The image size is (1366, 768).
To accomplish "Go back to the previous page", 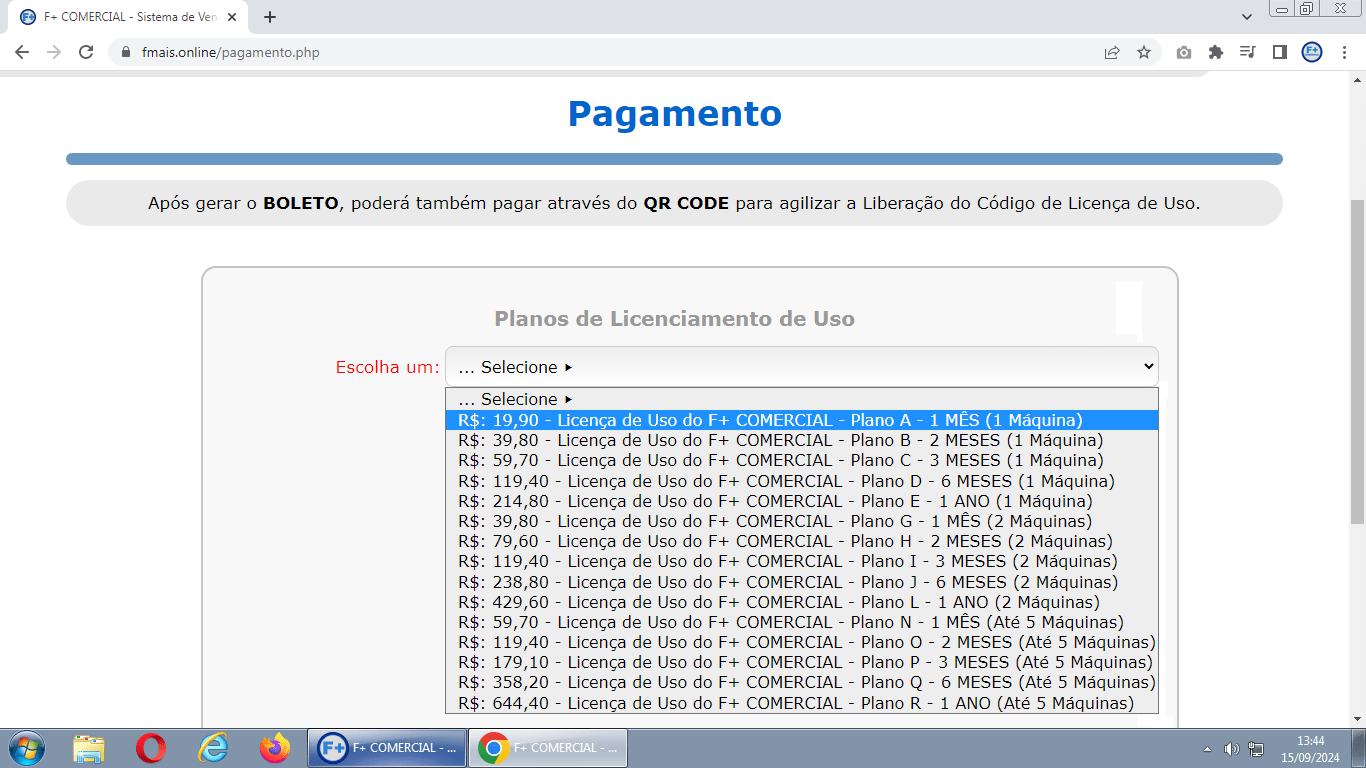I will coord(22,52).
